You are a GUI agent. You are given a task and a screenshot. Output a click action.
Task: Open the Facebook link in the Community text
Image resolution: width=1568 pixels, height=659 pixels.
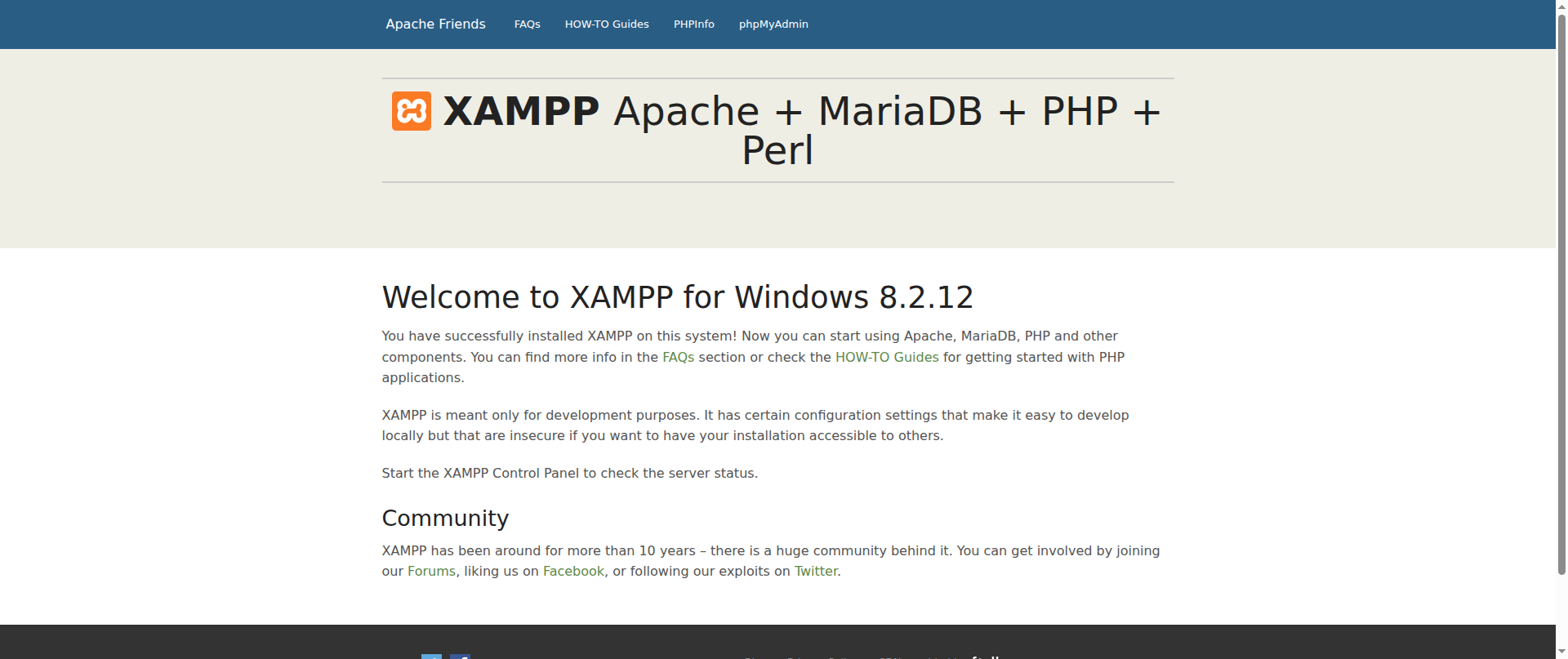point(573,572)
